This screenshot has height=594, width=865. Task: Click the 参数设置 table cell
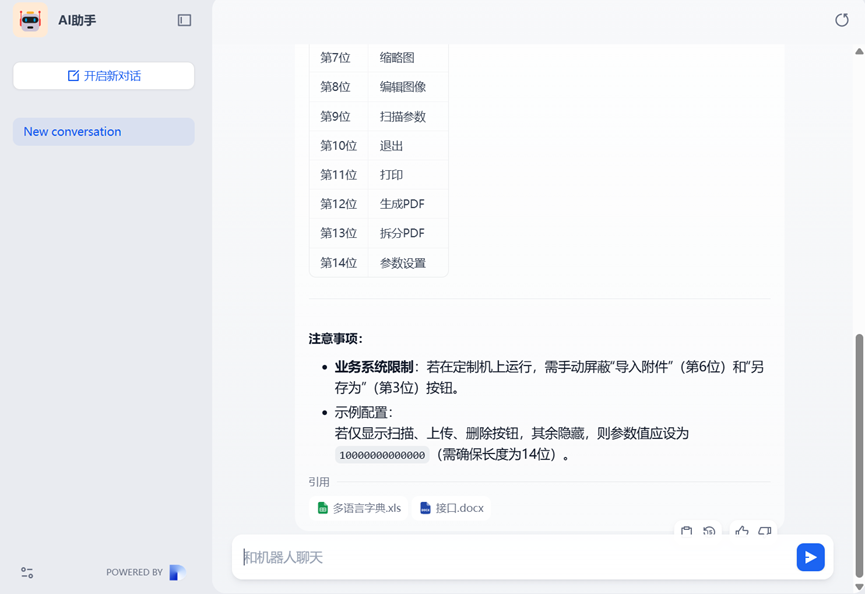(403, 263)
